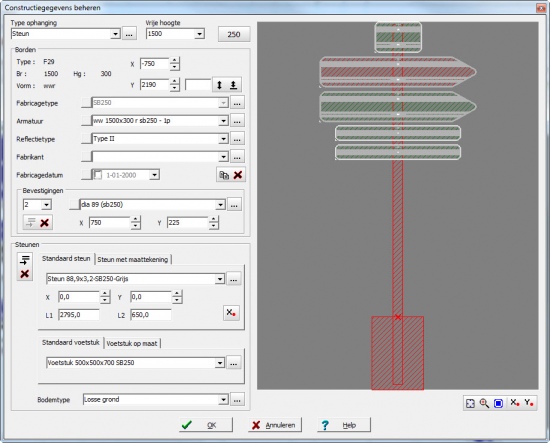This screenshot has height=443, width=550.
Task: Toggle the small box beside Armatuur field
Action: point(86,121)
